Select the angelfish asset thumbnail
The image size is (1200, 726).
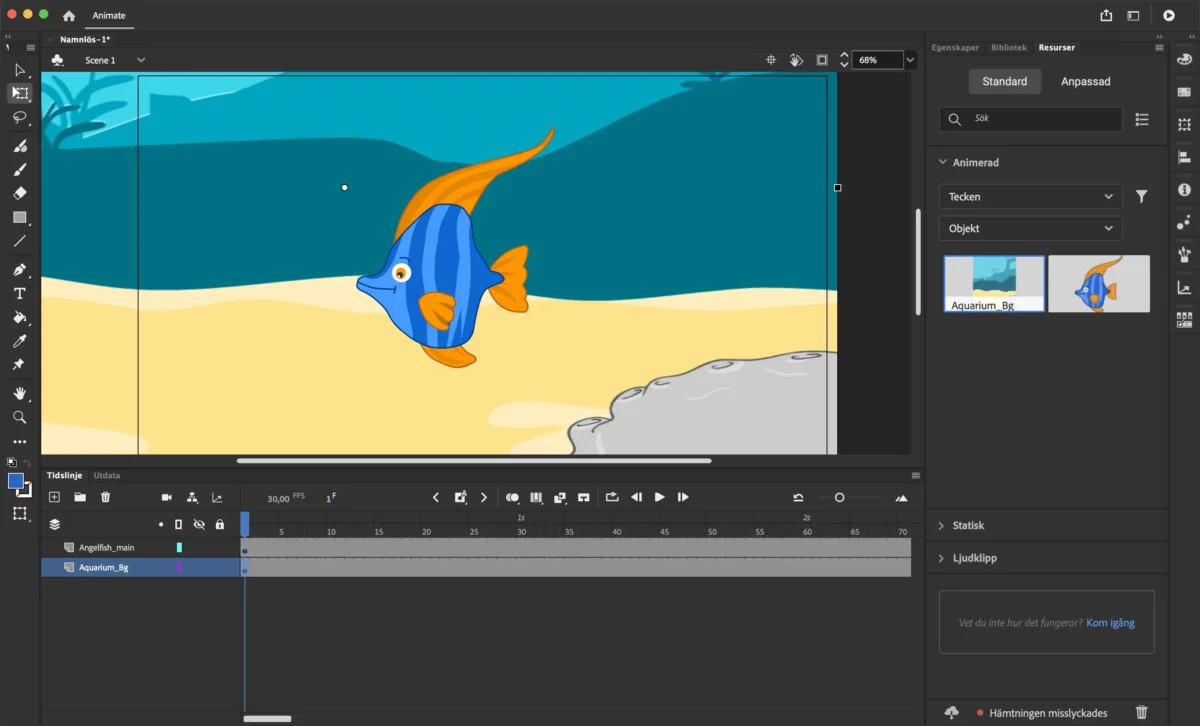tap(1099, 284)
